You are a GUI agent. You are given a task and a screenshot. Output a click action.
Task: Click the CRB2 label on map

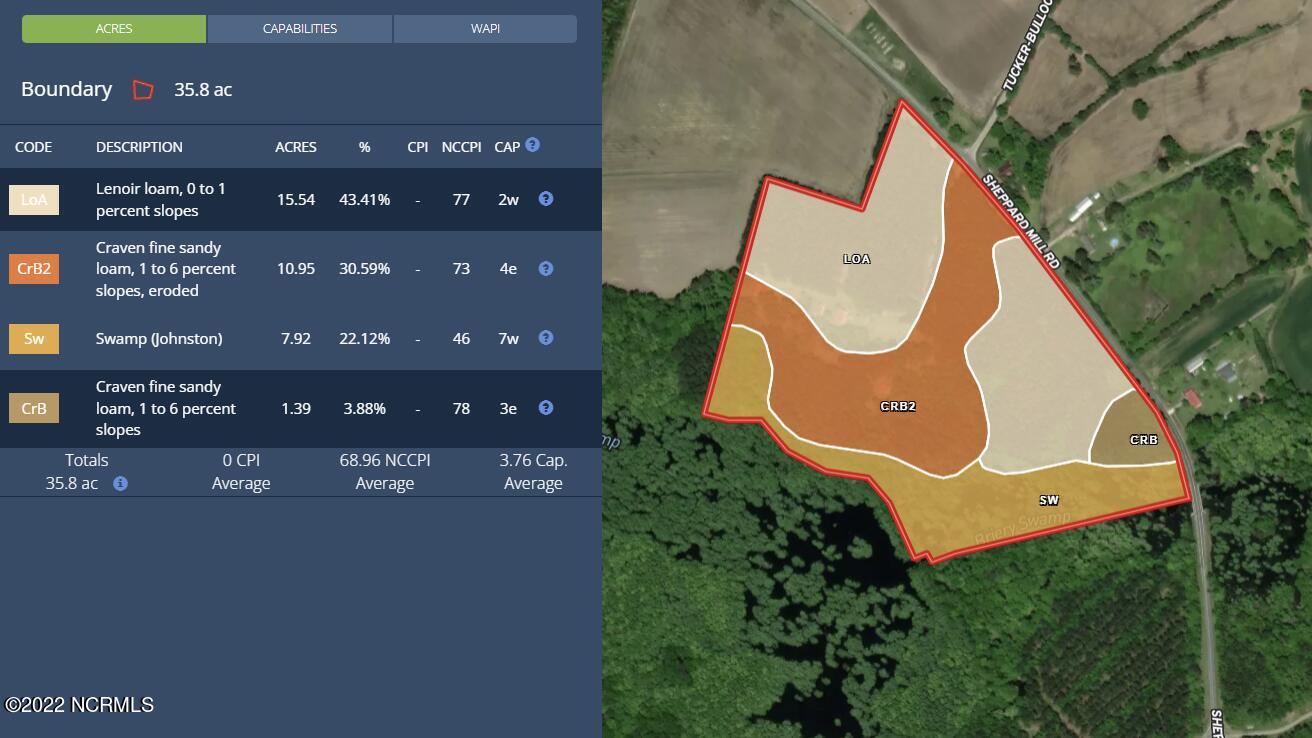click(x=898, y=407)
